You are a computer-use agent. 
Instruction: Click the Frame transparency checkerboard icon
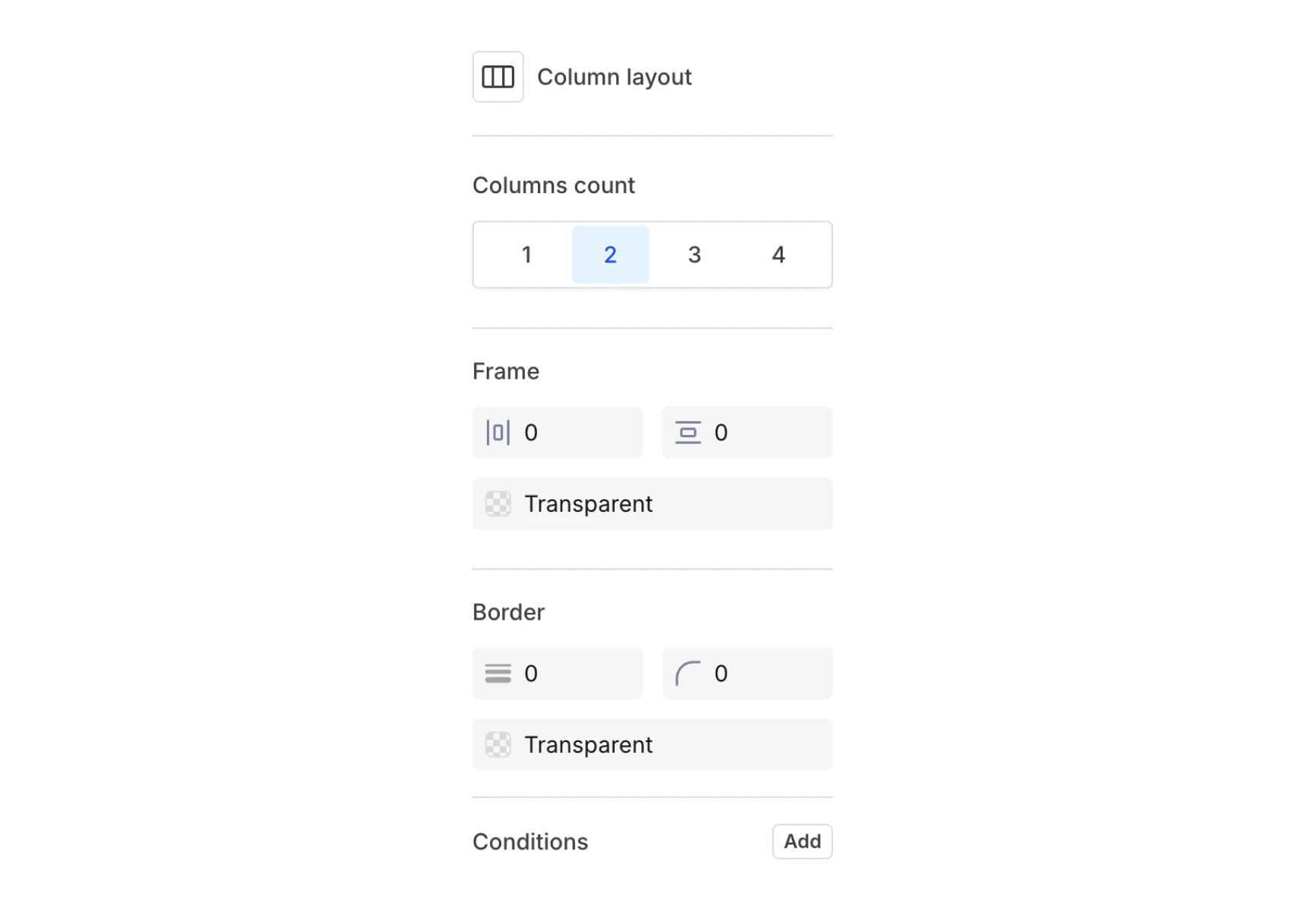point(497,503)
